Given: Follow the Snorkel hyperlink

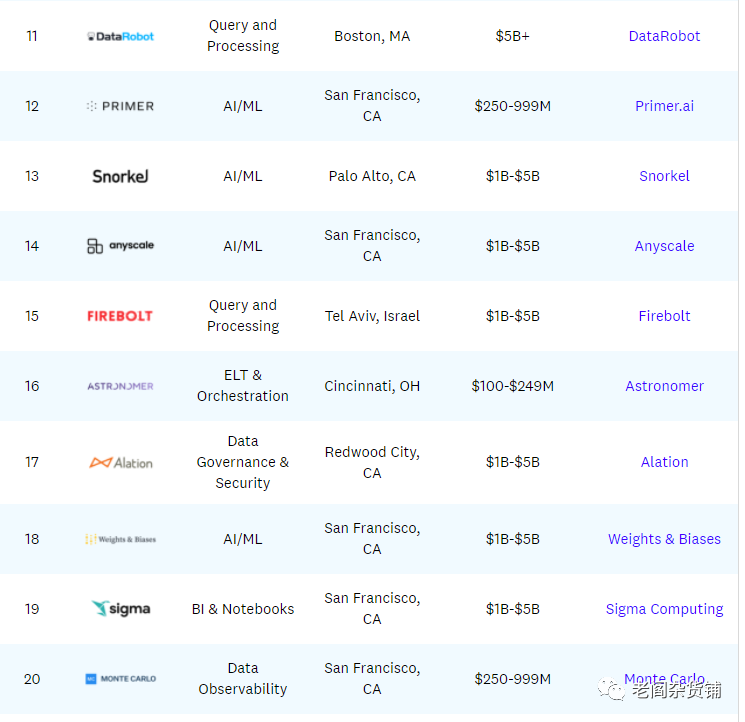Looking at the screenshot, I should coord(664,176).
